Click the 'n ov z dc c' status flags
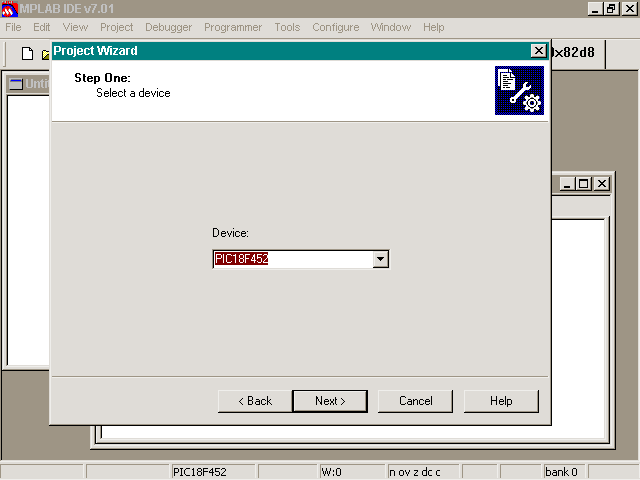Image resolution: width=640 pixels, height=480 pixels. pyautogui.click(x=415, y=472)
